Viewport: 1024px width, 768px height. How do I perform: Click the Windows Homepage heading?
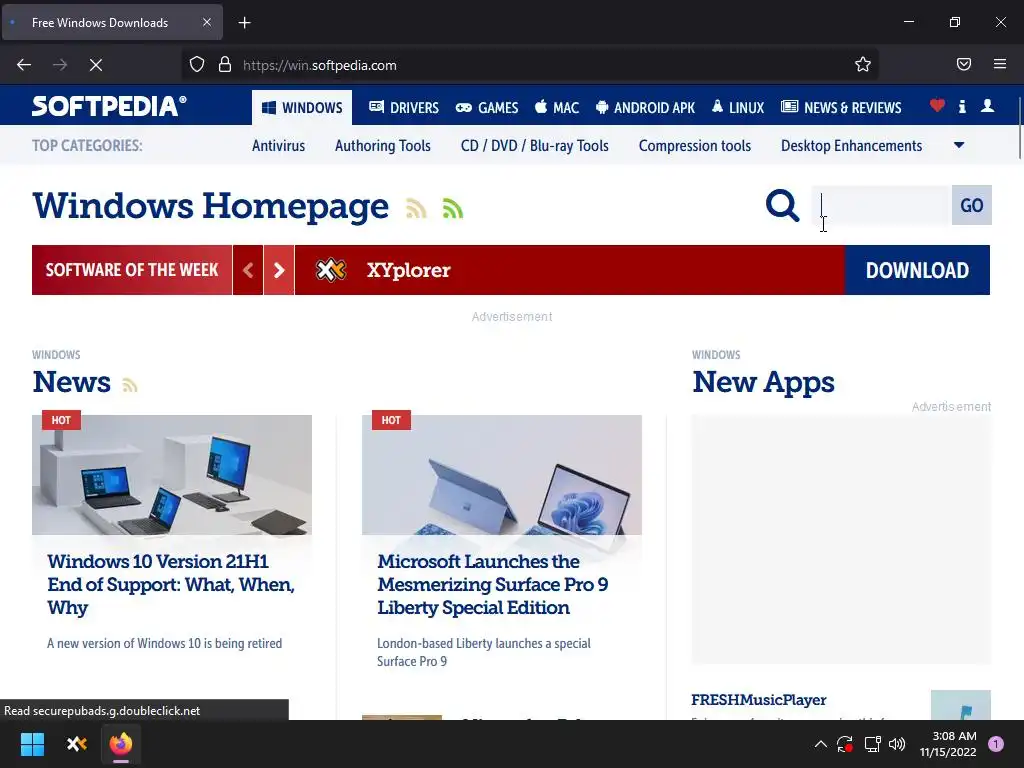[x=211, y=206]
